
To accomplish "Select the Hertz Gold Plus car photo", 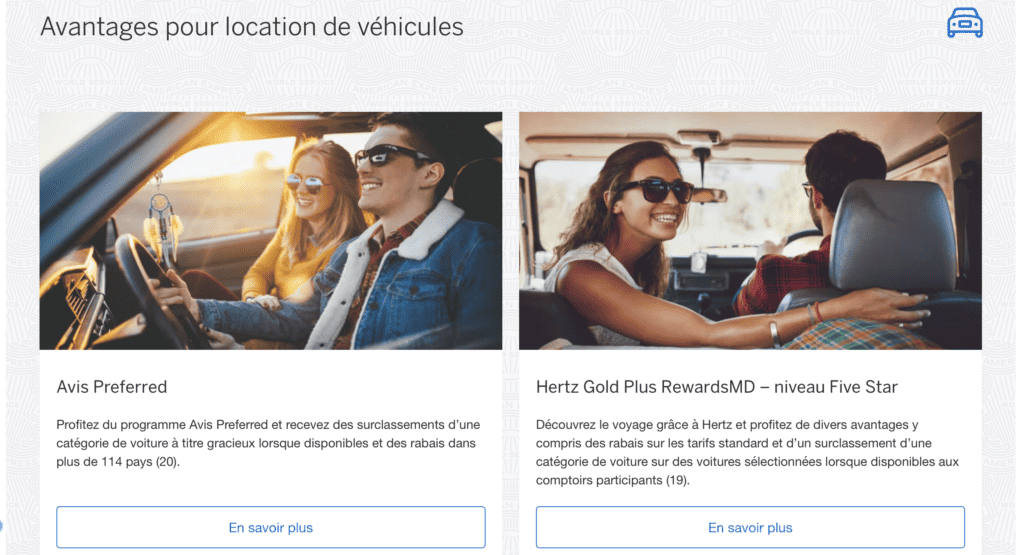I will (x=750, y=230).
